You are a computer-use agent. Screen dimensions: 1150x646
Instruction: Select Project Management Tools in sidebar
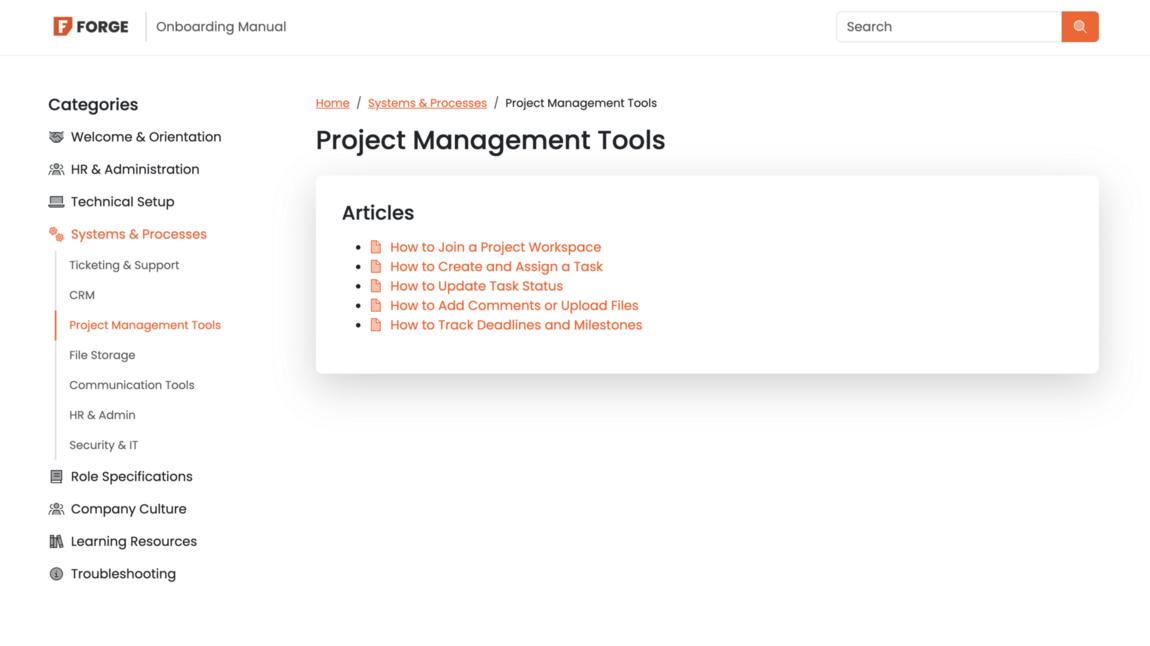coord(144,325)
